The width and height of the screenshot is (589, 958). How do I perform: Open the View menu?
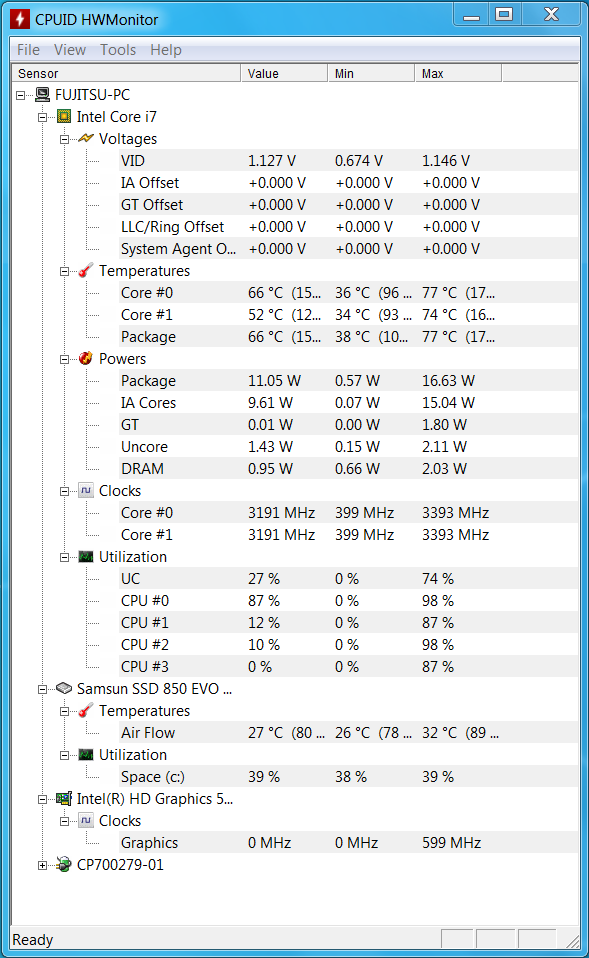pyautogui.click(x=70, y=50)
